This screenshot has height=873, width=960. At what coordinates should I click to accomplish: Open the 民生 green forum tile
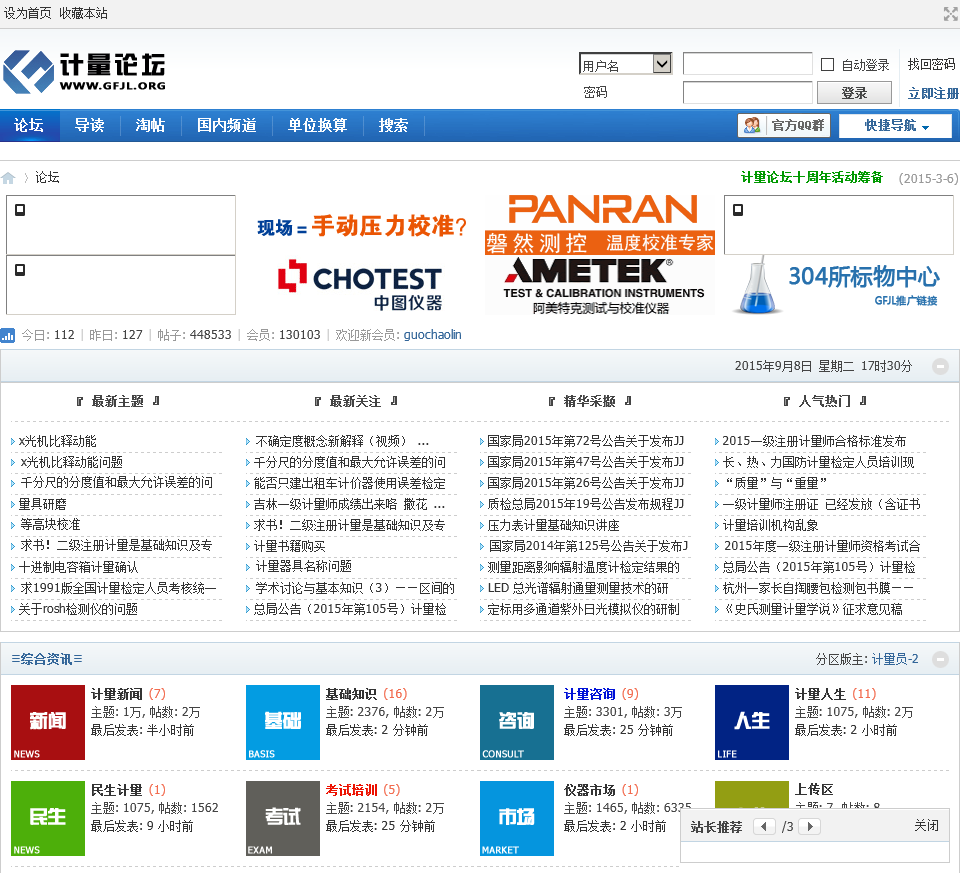(48, 819)
